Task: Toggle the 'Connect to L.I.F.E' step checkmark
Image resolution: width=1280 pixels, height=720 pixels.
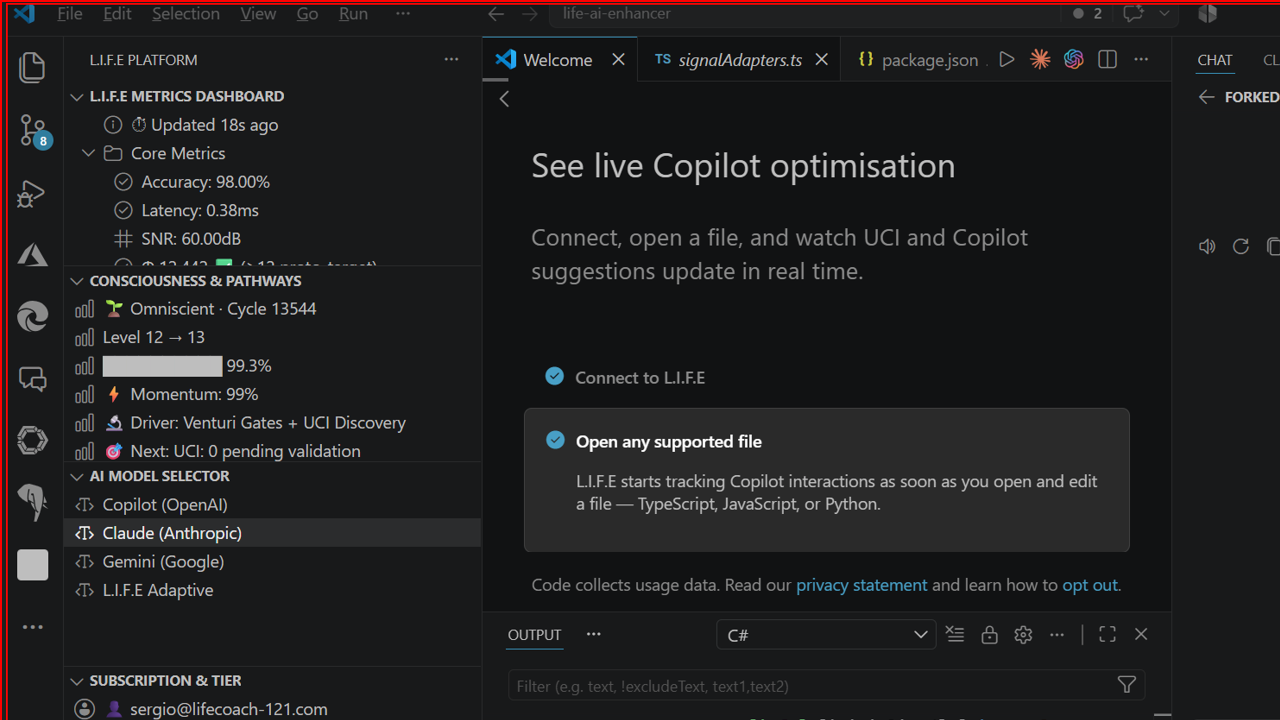Action: 554,376
